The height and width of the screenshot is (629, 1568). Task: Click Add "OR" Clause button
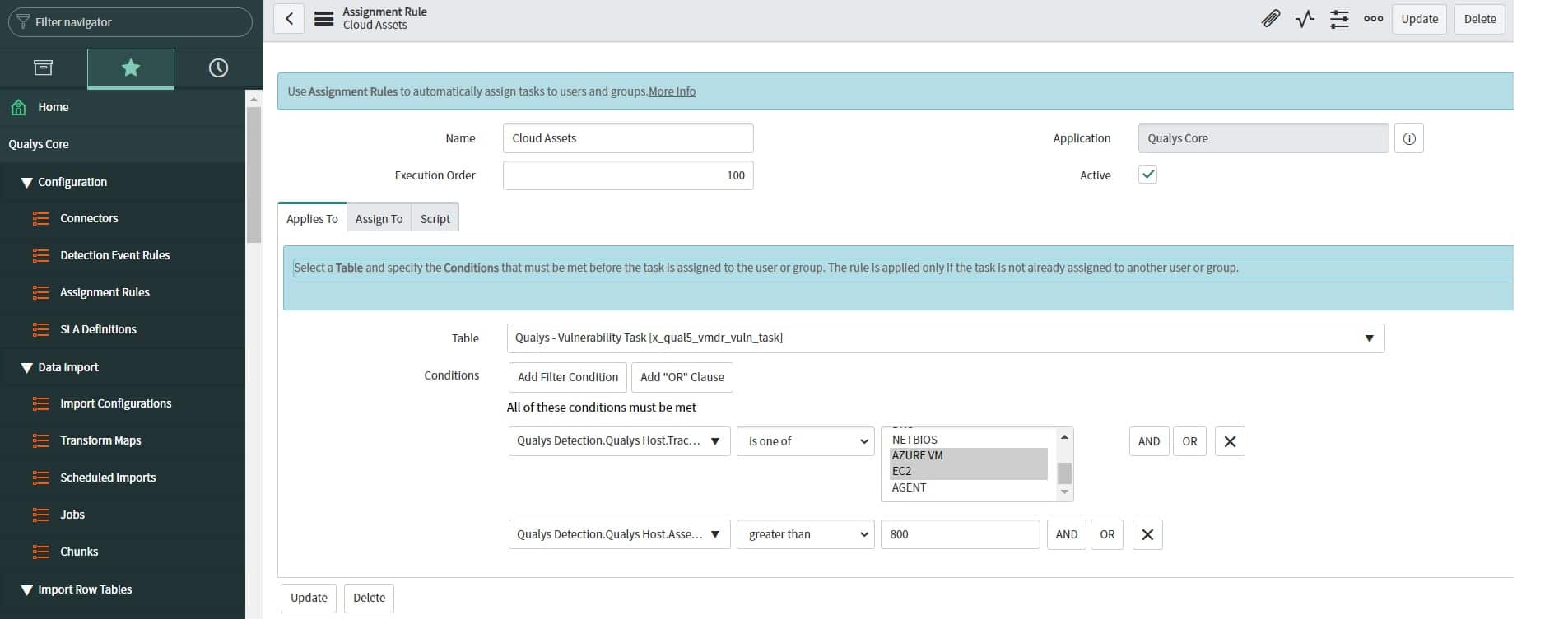[682, 377]
